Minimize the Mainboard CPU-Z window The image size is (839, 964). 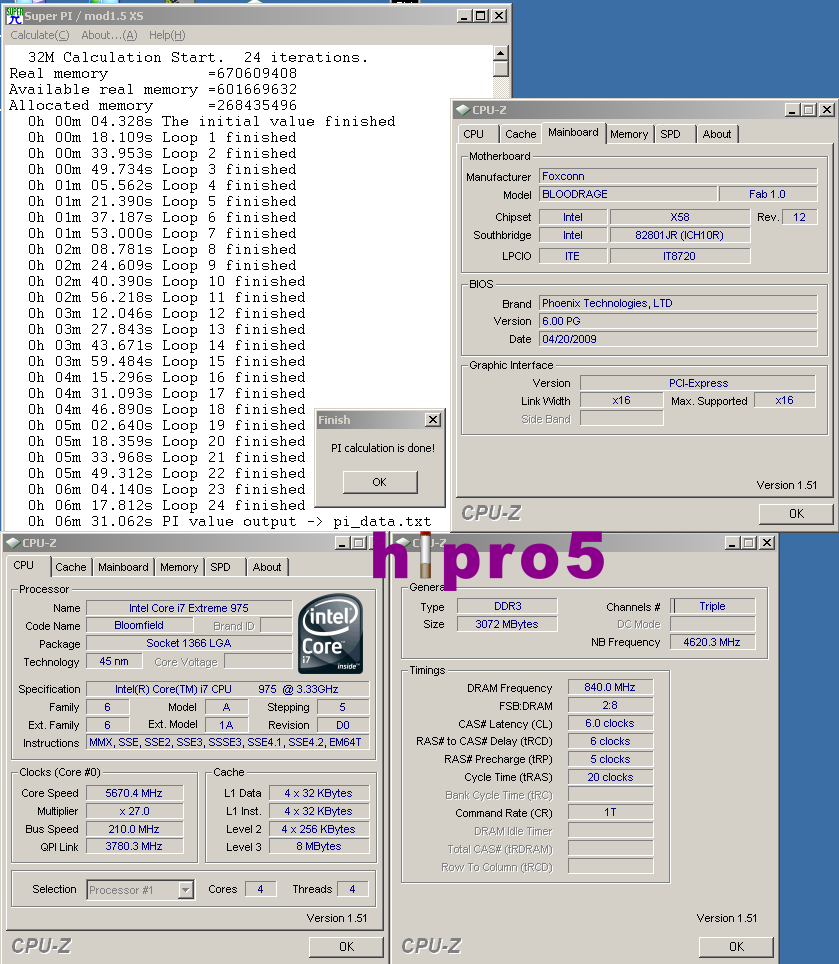click(792, 110)
